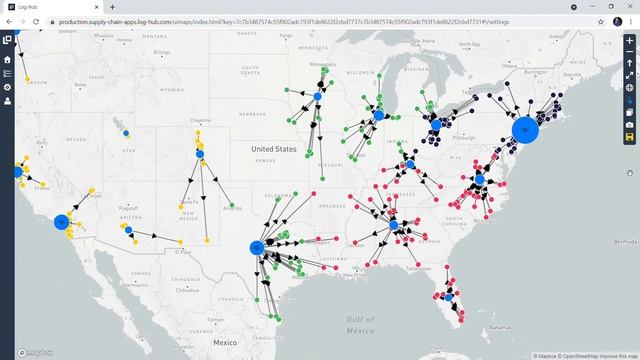Screen dimensions: 640x360
Task: Zoom in on the map
Action: 629,40
